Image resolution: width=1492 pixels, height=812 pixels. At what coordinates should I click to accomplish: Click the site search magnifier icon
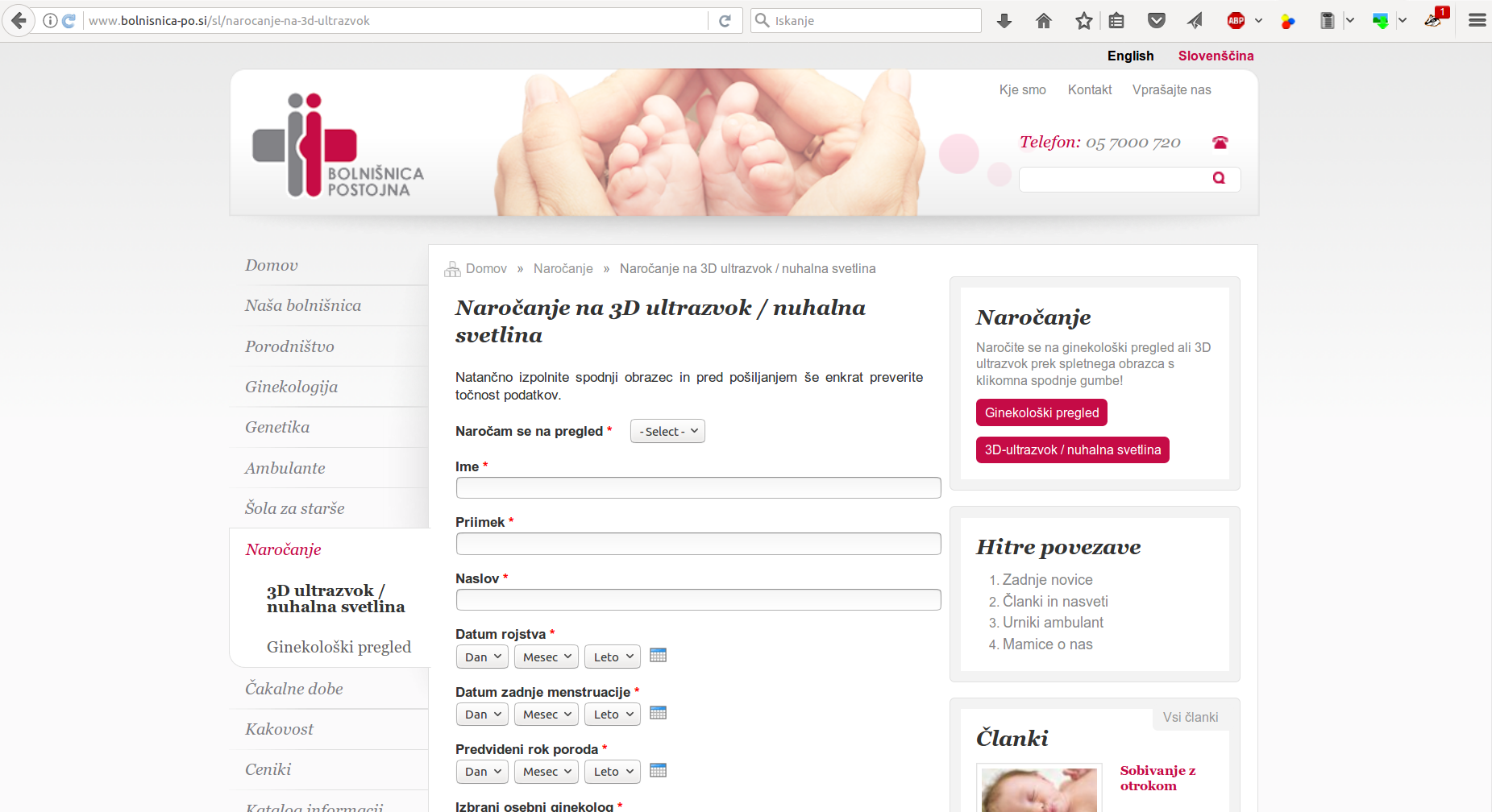click(1219, 178)
